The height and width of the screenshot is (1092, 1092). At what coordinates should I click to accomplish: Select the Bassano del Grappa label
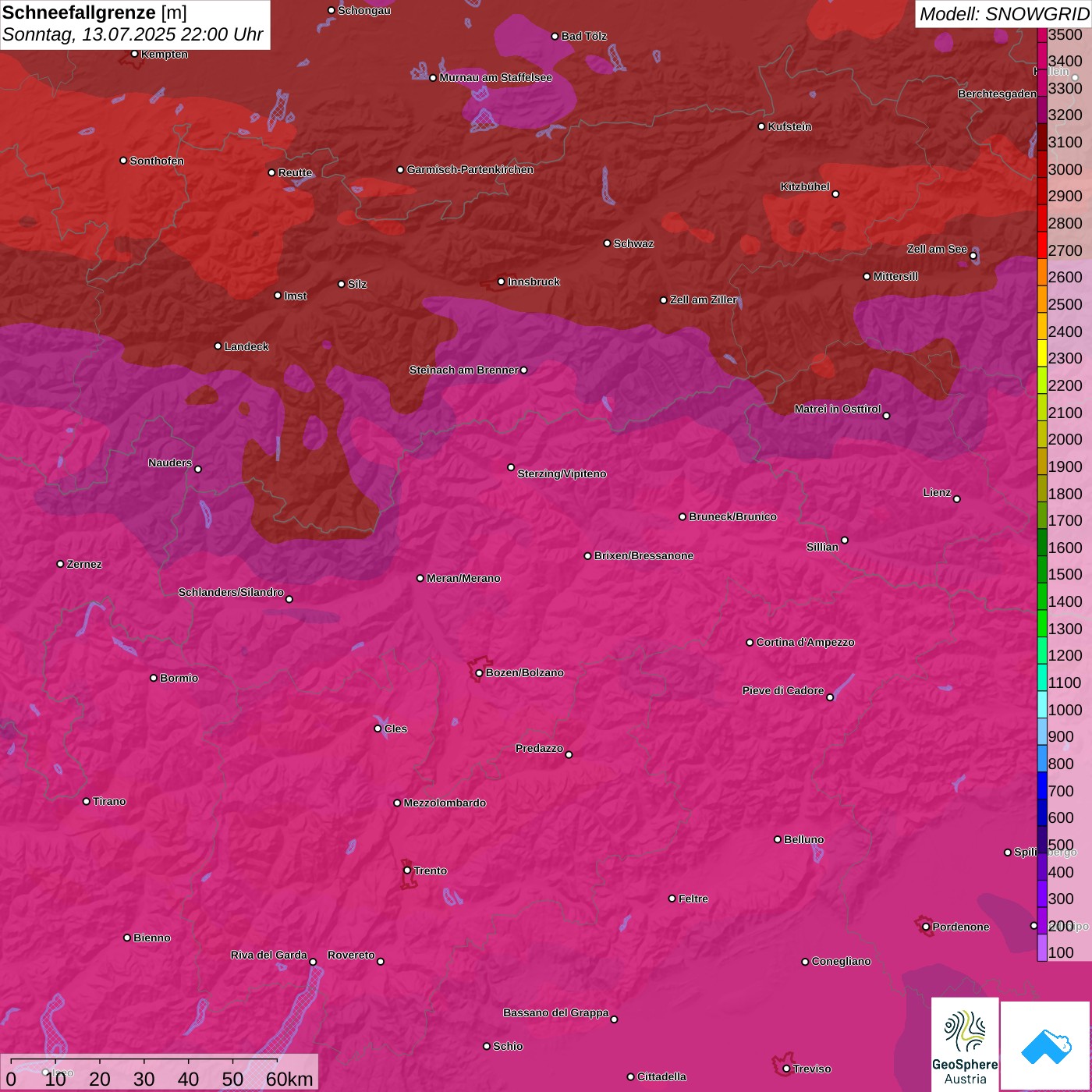[555, 1012]
